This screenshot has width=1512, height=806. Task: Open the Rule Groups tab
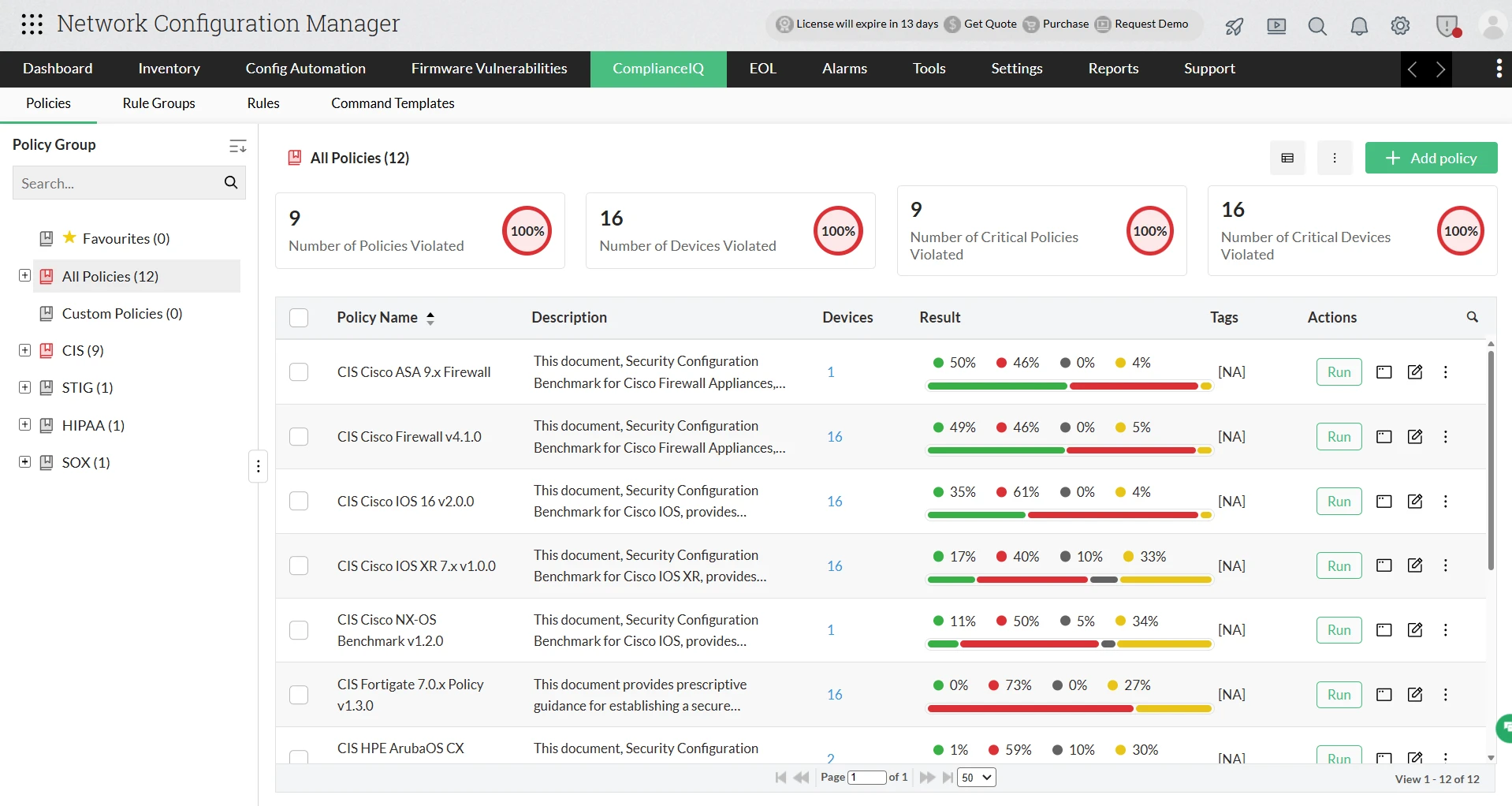pos(158,103)
